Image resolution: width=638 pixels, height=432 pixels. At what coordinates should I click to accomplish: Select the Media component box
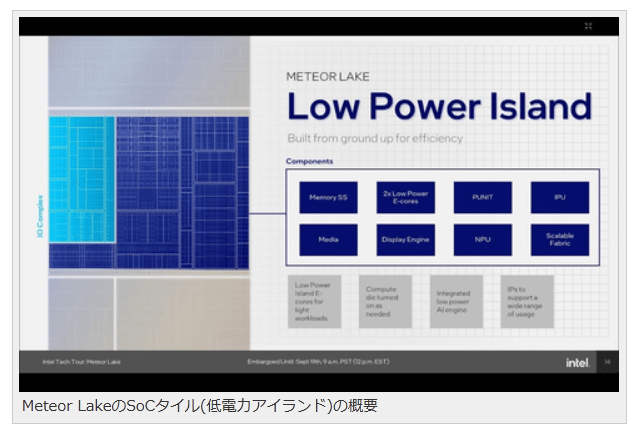[328, 240]
